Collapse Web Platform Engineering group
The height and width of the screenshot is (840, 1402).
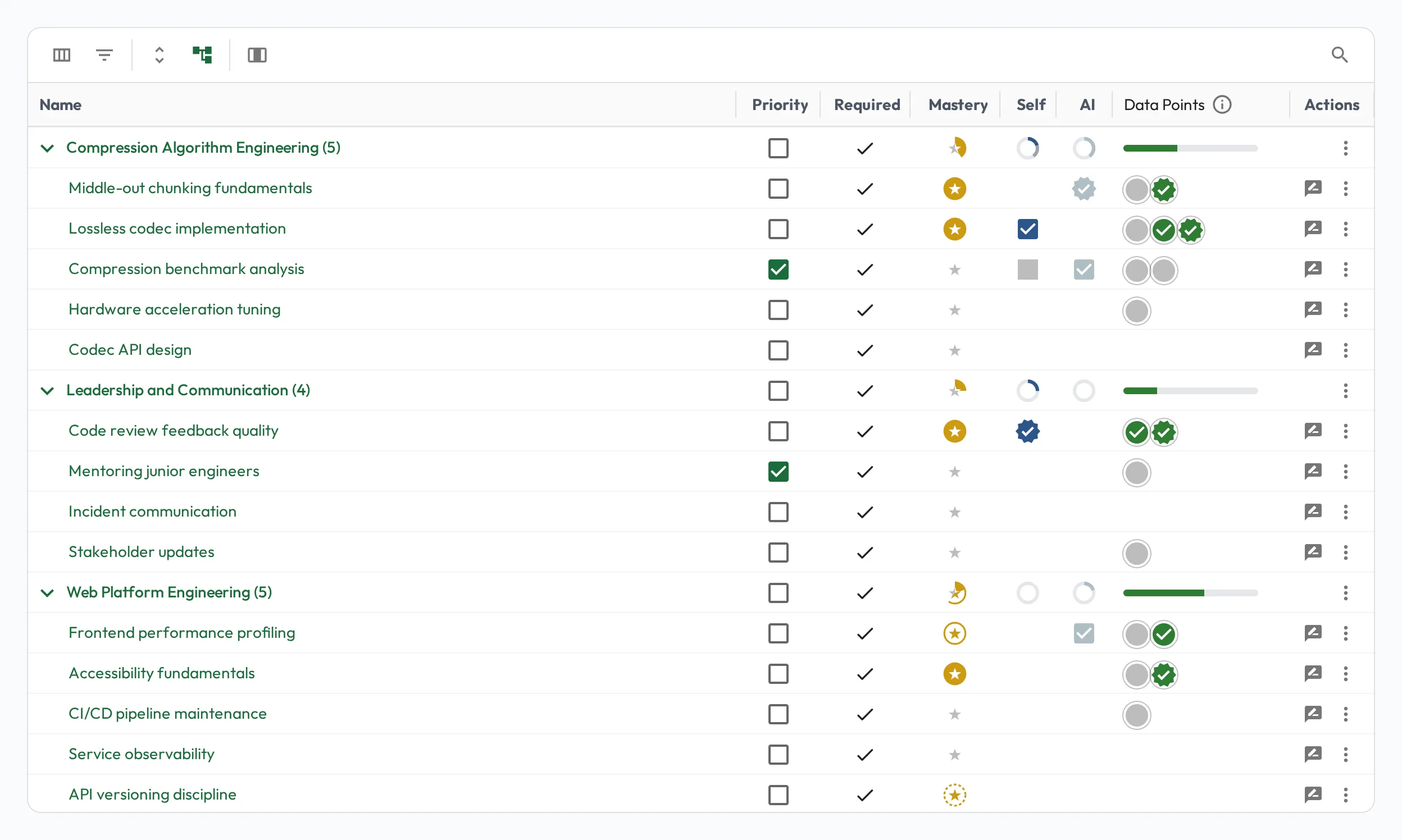point(48,593)
